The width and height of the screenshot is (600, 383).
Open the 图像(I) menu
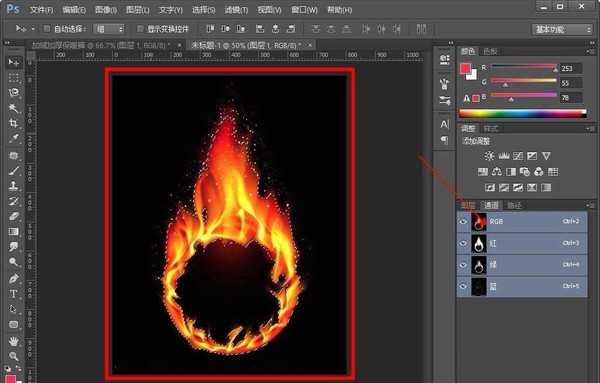point(106,10)
